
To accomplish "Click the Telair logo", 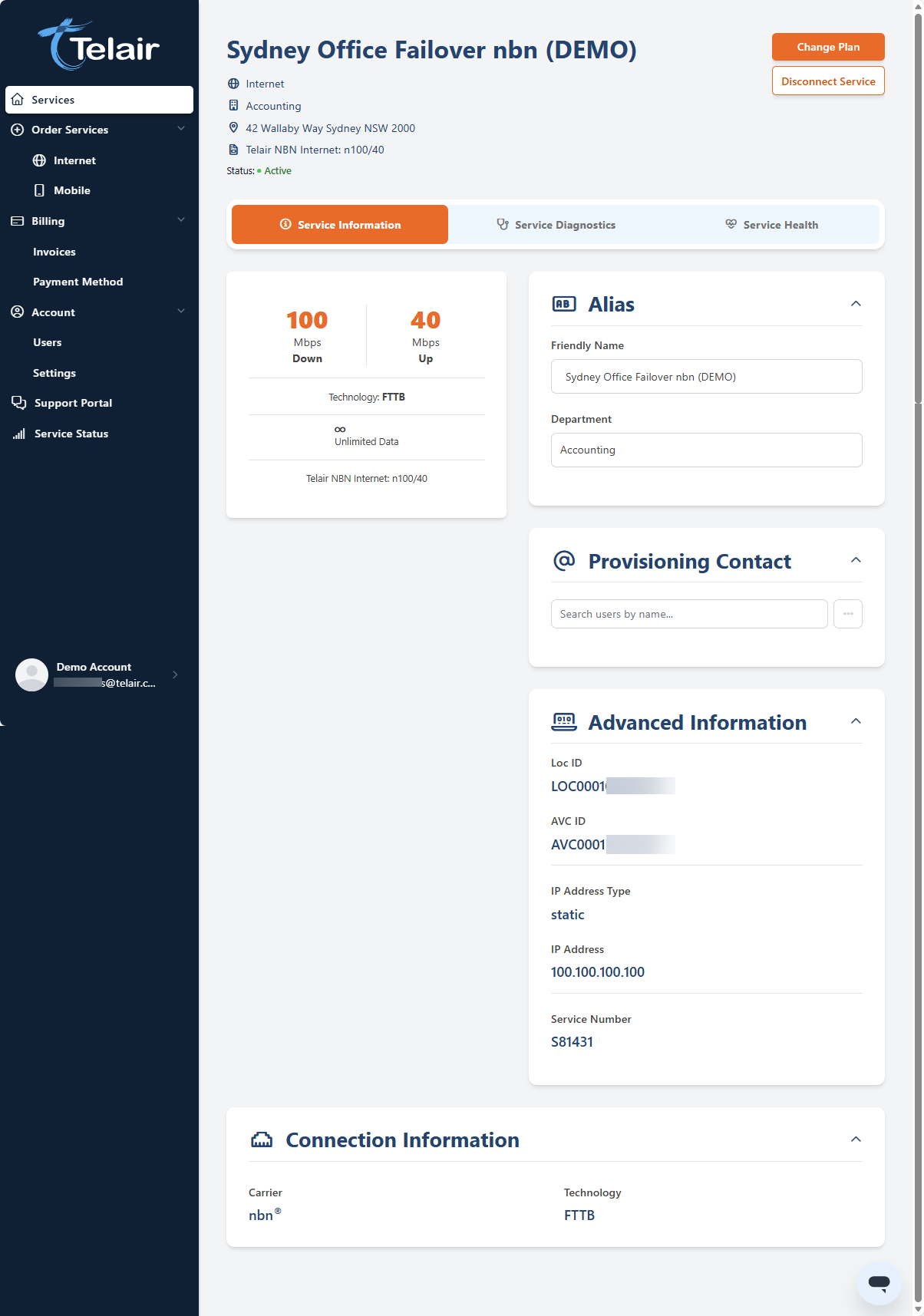I will pyautogui.click(x=99, y=45).
